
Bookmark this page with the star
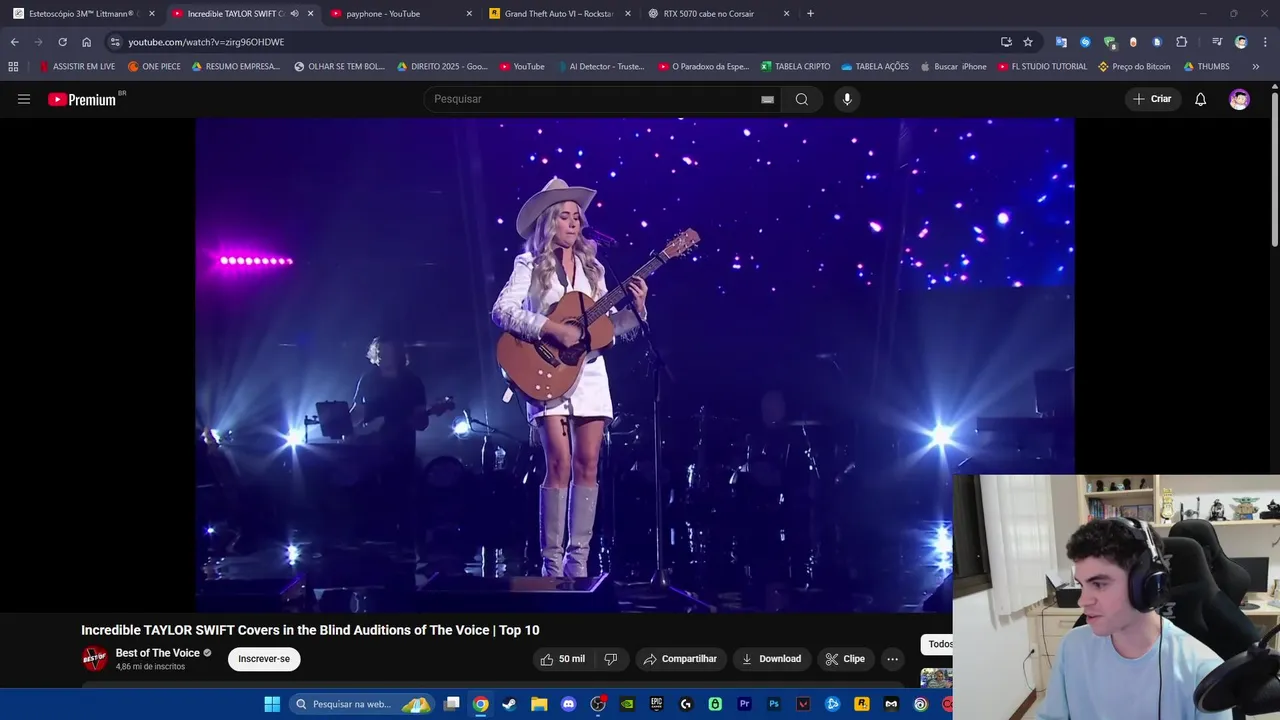[x=1028, y=42]
